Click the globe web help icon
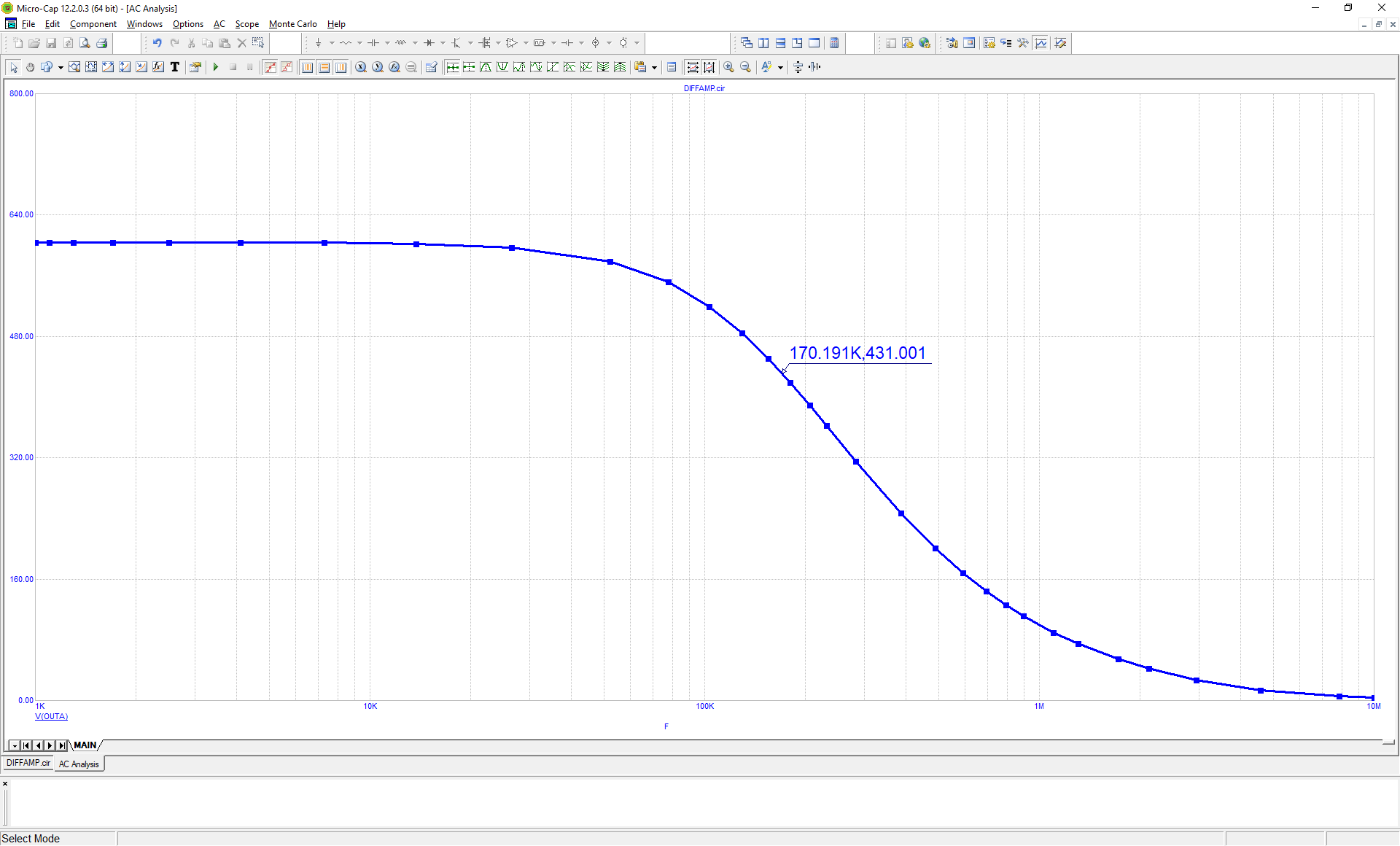This screenshot has height=846, width=1400. 925,43
